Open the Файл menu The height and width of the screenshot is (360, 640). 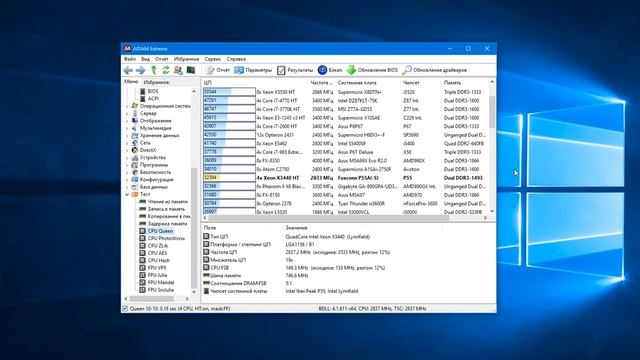pyautogui.click(x=130, y=59)
